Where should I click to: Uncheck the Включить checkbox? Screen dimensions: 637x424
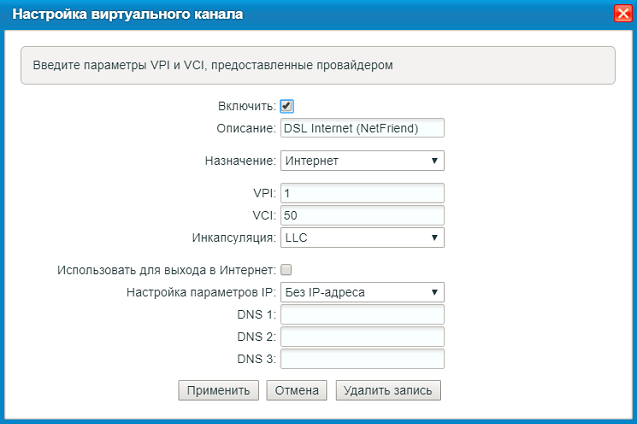click(287, 106)
